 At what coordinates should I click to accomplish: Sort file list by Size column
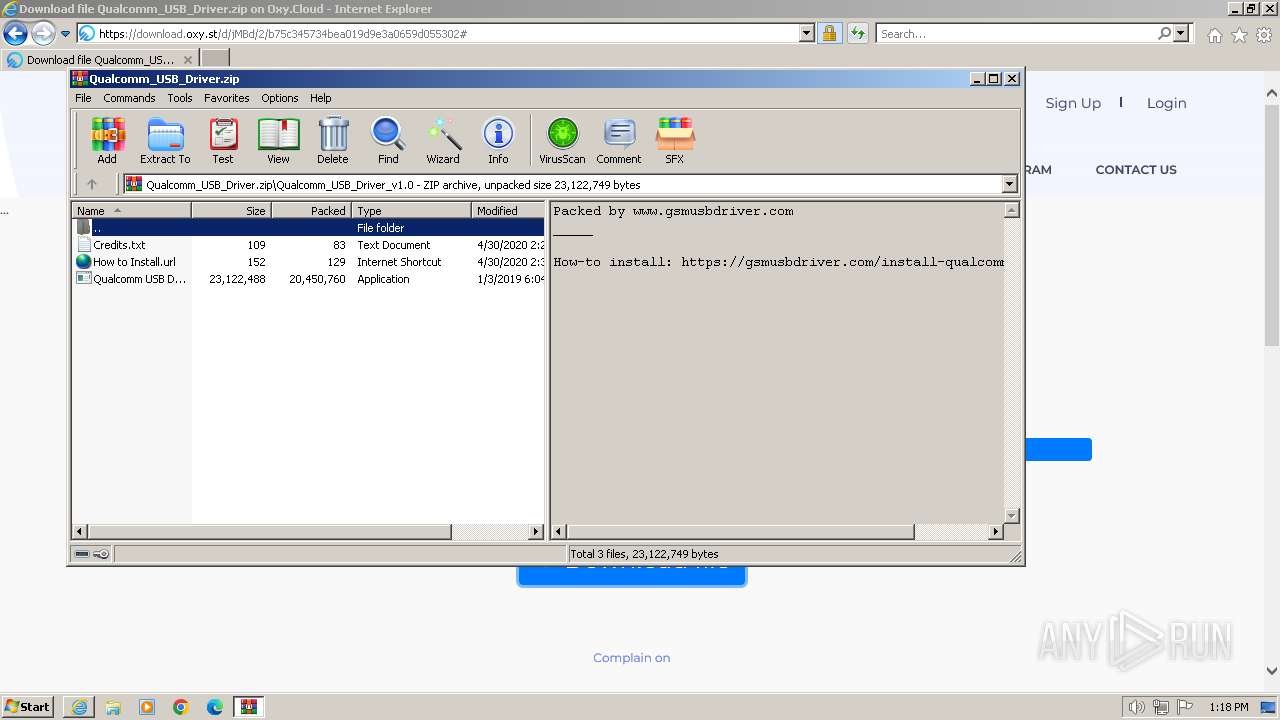click(231, 210)
